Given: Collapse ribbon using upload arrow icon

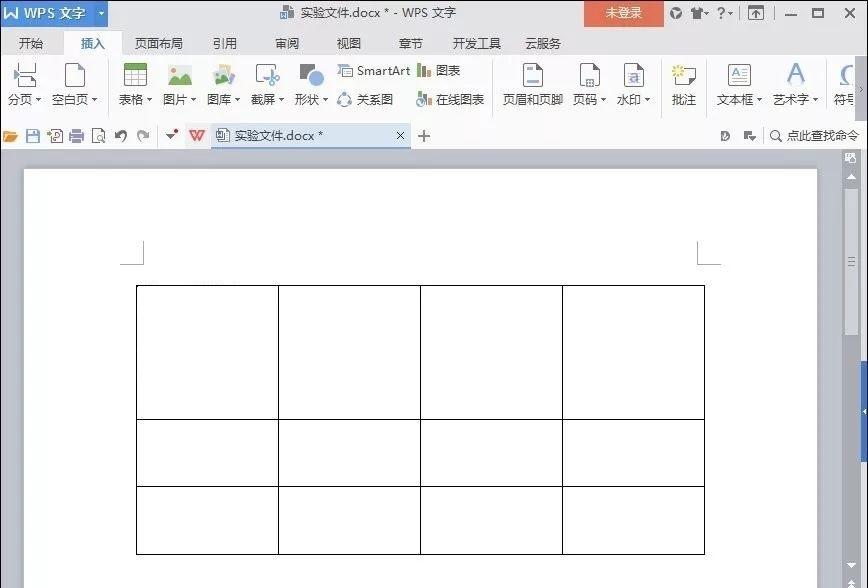Looking at the screenshot, I should pyautogui.click(x=756, y=13).
